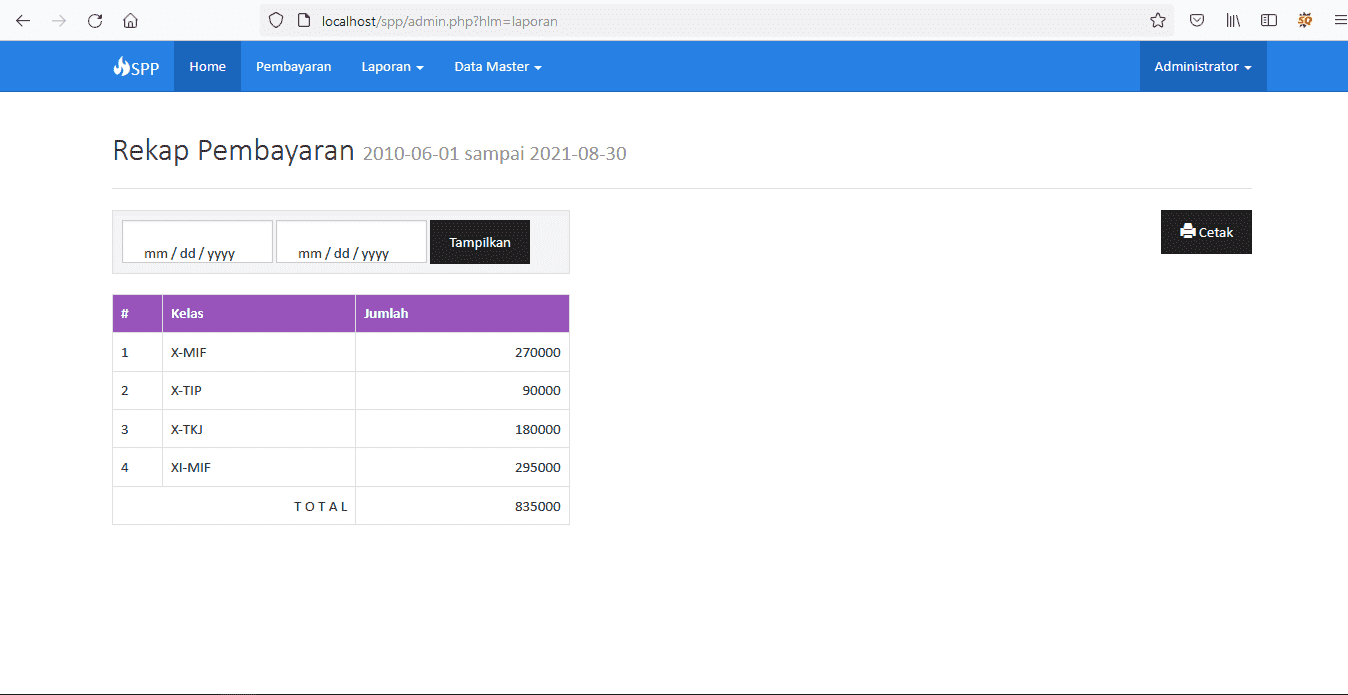Switch to the Home menu item

click(207, 66)
